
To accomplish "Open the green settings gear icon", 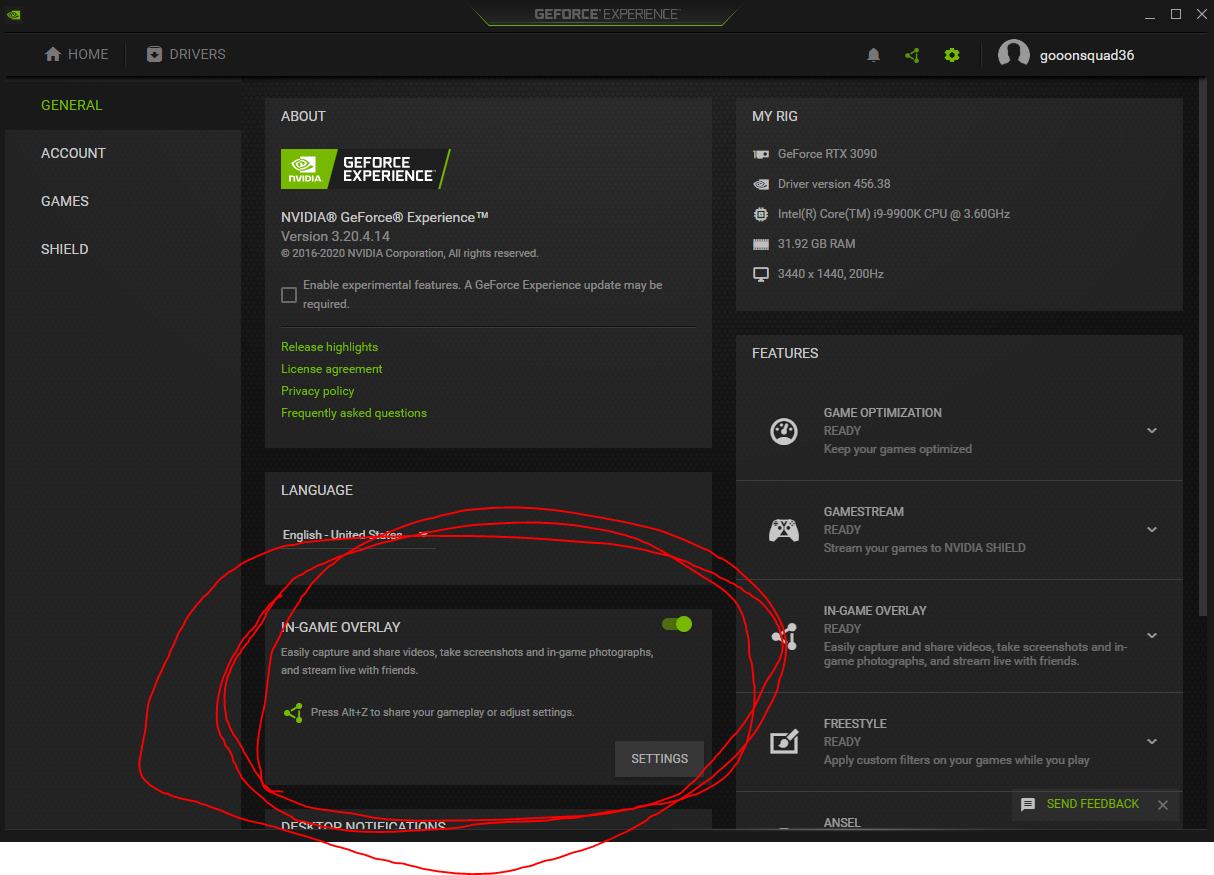I will click(952, 55).
